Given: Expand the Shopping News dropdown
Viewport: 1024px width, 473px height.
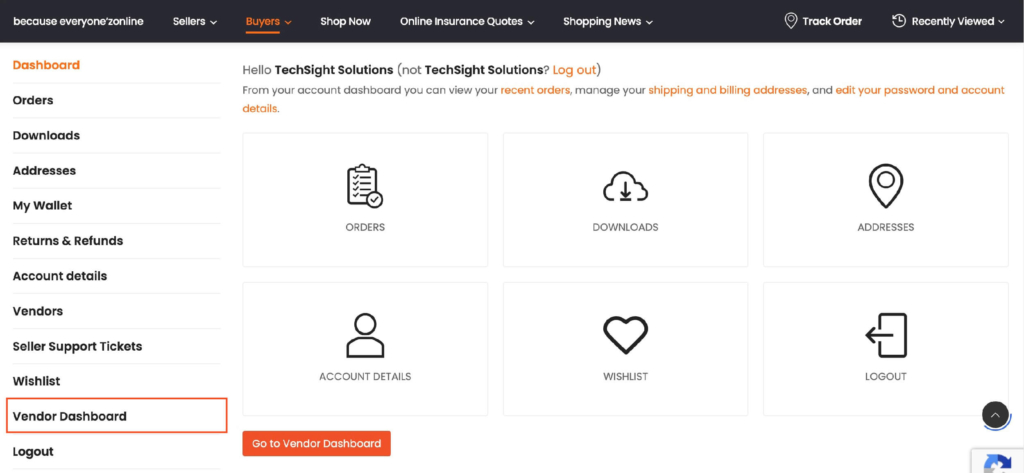Looking at the screenshot, I should [x=608, y=22].
